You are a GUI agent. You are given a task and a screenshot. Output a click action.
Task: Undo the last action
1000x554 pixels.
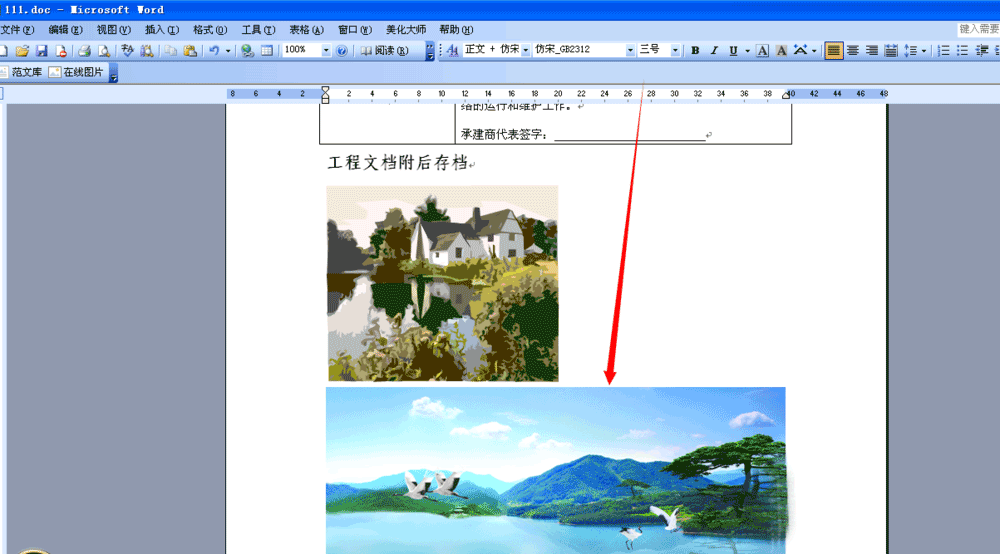pos(214,50)
